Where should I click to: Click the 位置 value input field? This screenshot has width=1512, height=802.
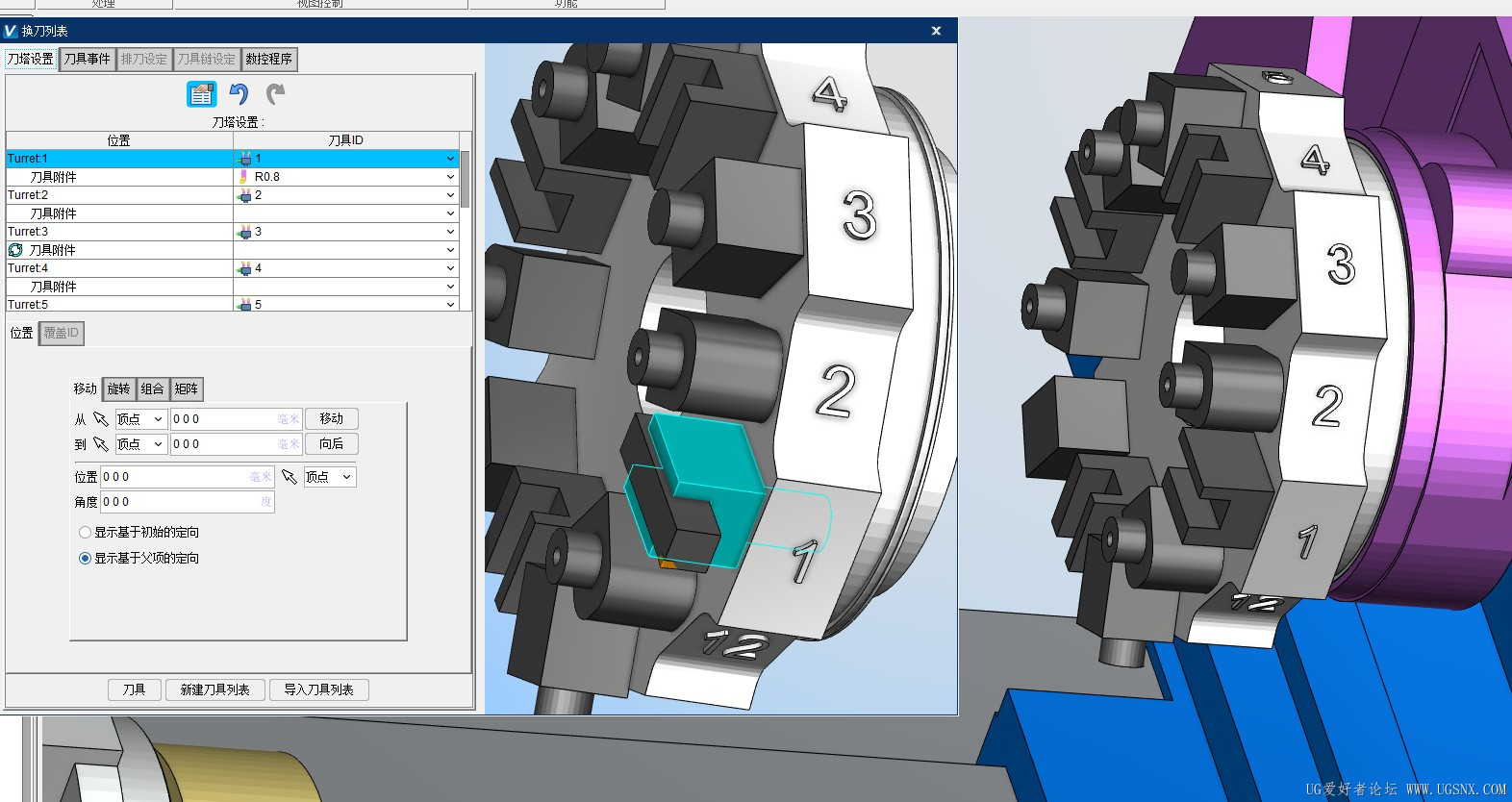coord(188,477)
